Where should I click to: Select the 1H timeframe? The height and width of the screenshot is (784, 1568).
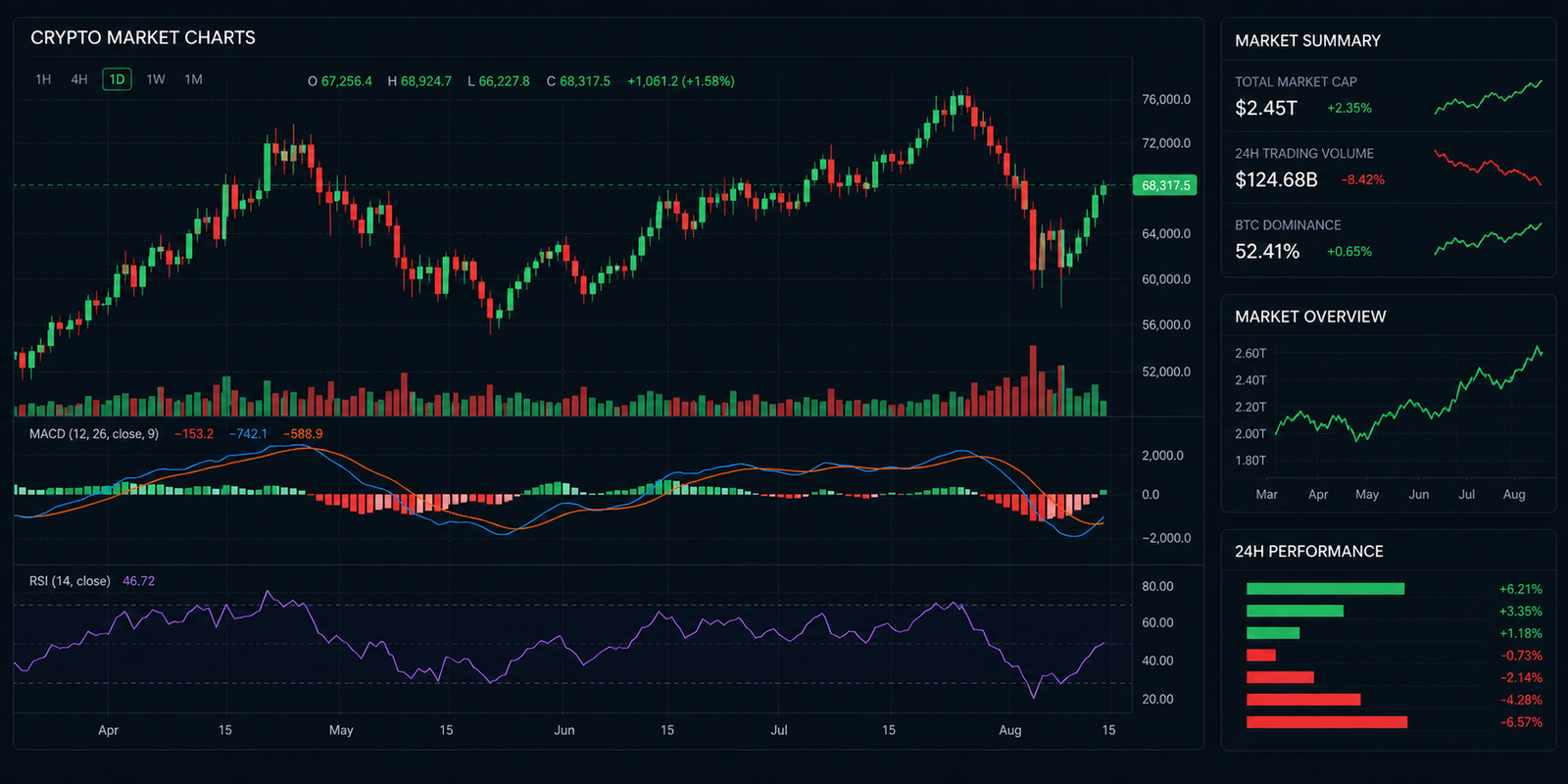coord(43,79)
